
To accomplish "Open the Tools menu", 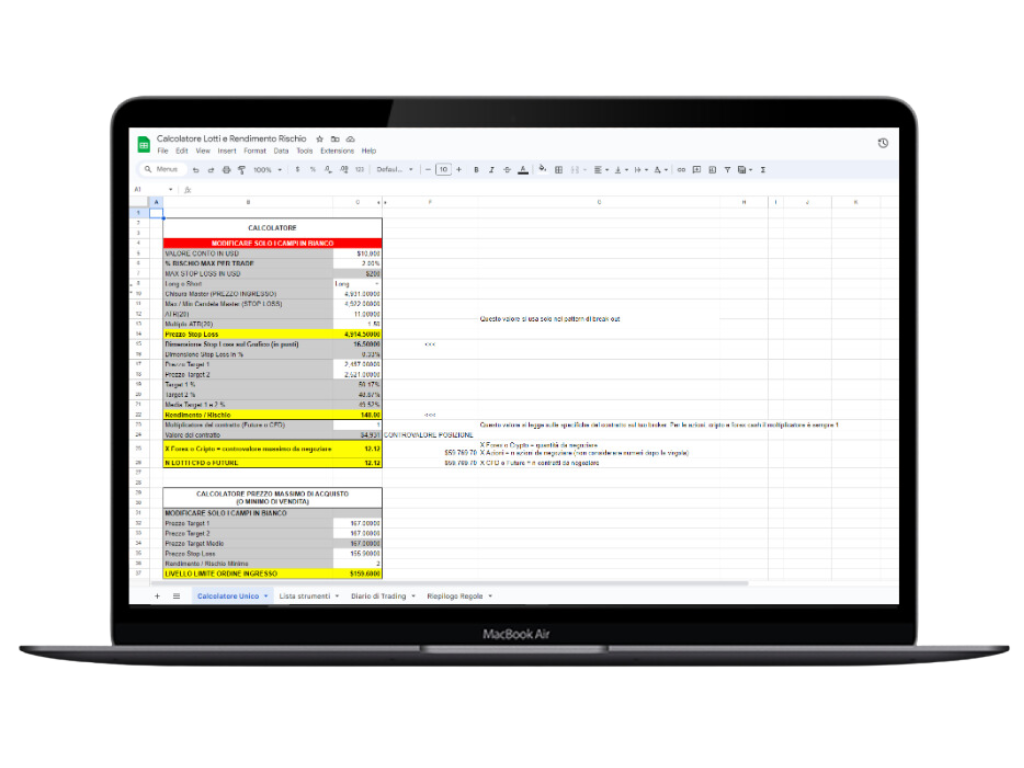I will click(304, 151).
